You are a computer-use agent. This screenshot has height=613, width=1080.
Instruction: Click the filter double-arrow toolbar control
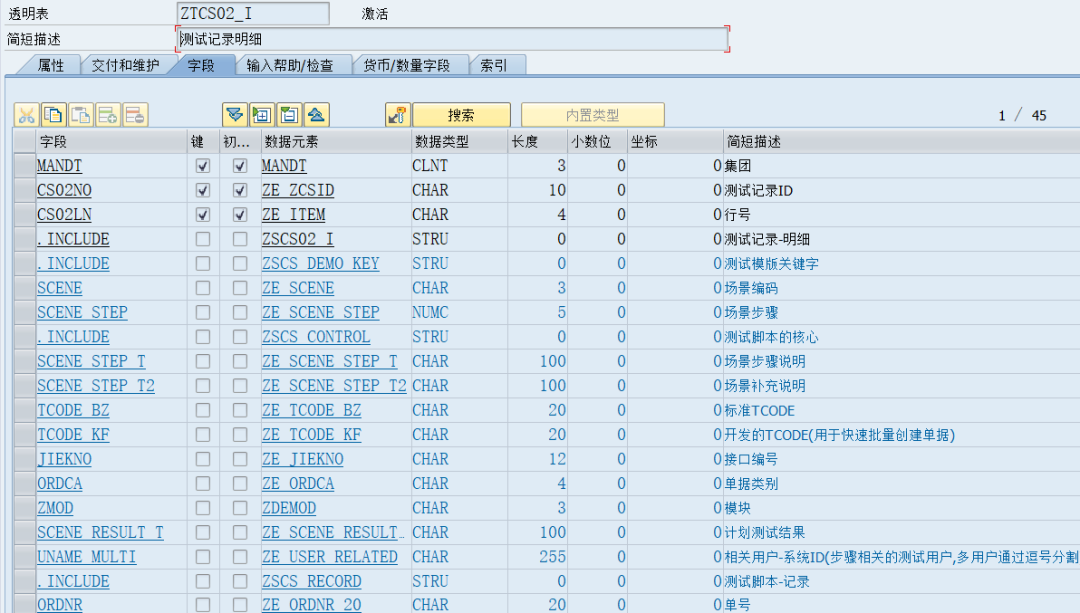click(235, 114)
